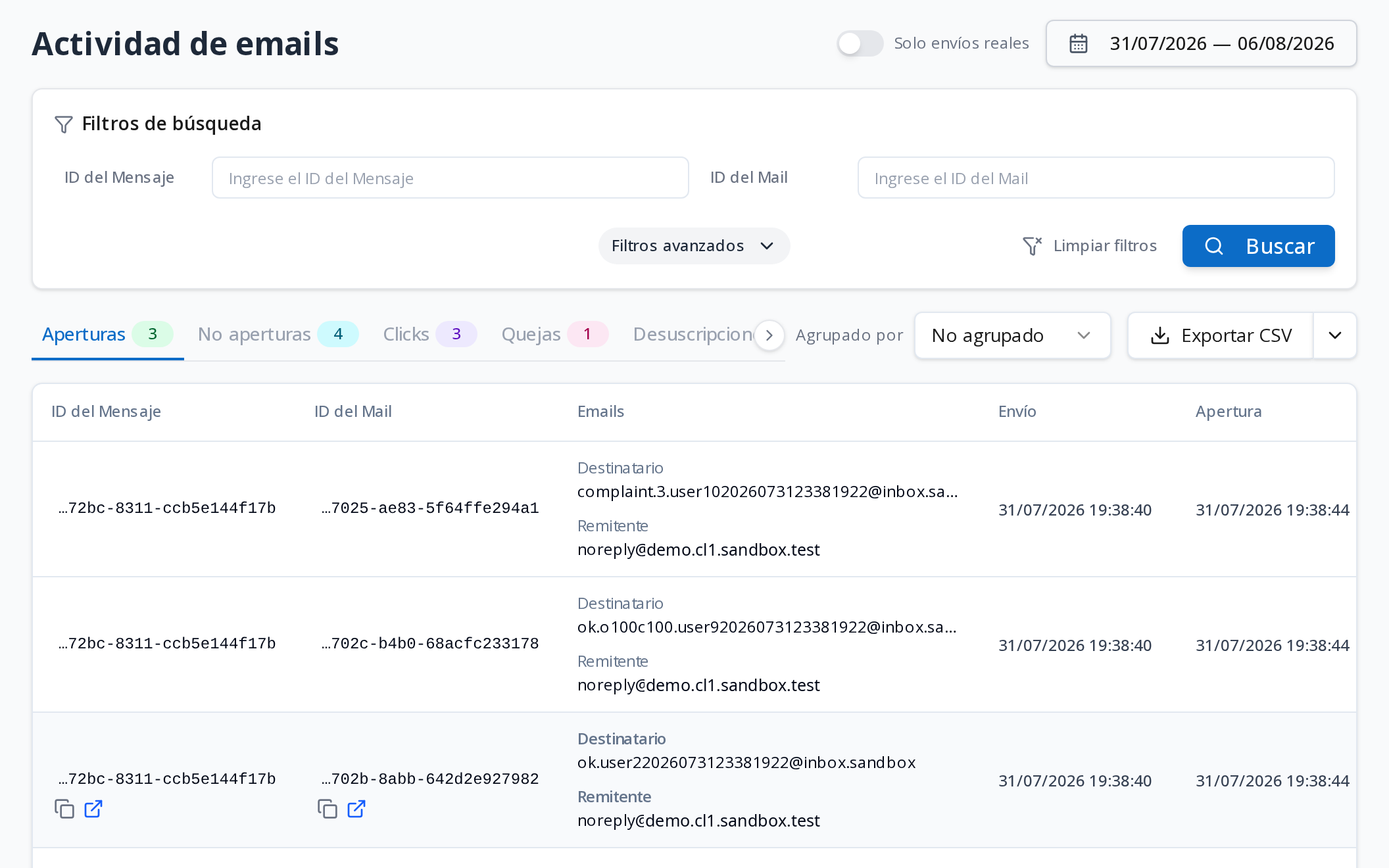Open mail ID 642d2e927982 in new tab
Viewport: 1389px width, 868px height.
coord(356,809)
